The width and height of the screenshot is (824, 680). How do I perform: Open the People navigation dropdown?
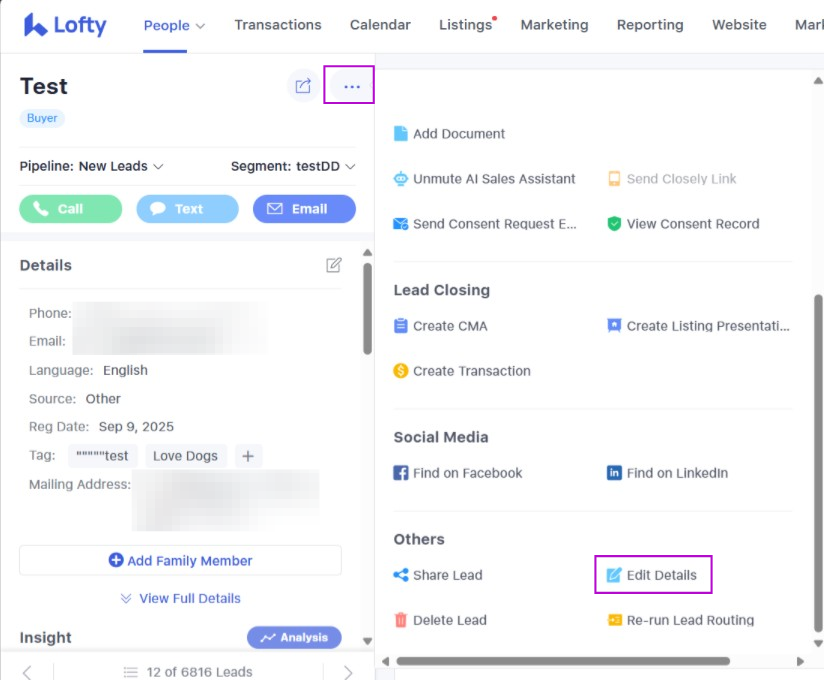[174, 25]
